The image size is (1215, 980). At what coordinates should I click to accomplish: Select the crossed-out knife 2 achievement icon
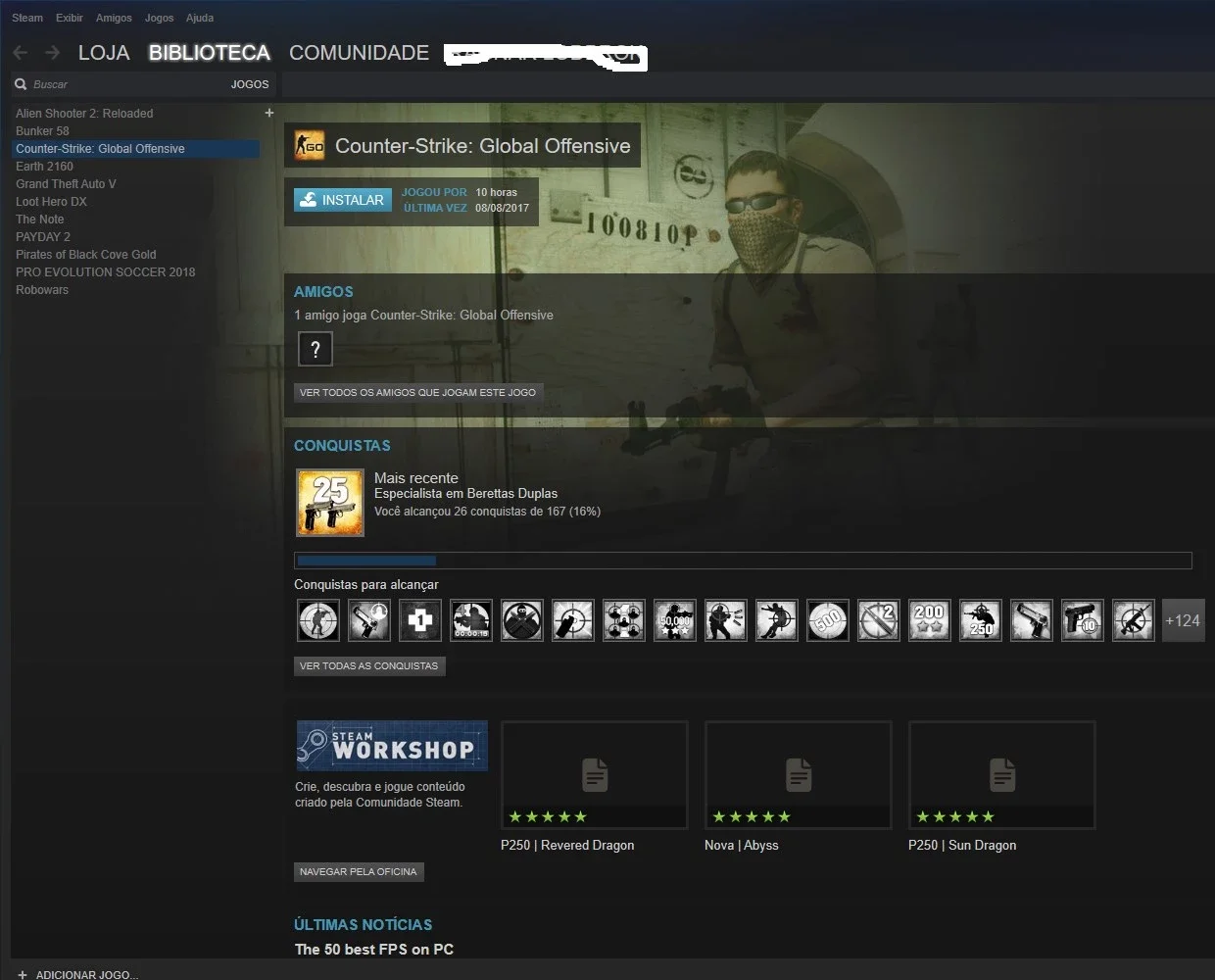(x=878, y=620)
